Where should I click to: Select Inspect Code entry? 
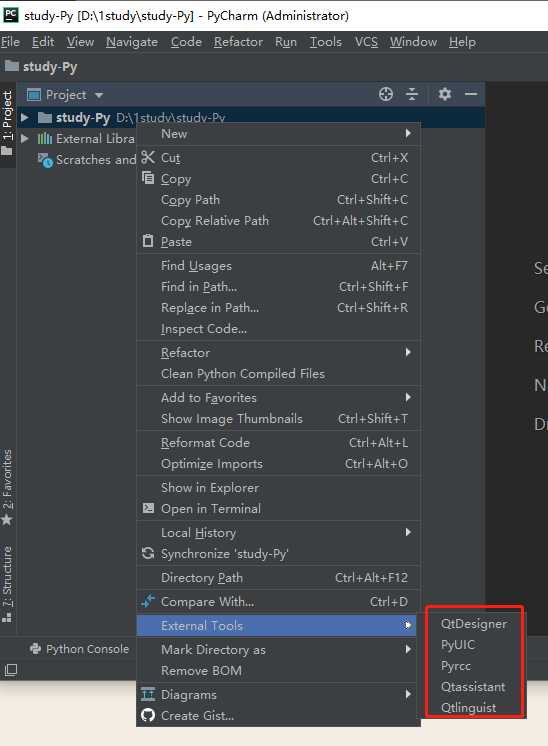point(278,328)
